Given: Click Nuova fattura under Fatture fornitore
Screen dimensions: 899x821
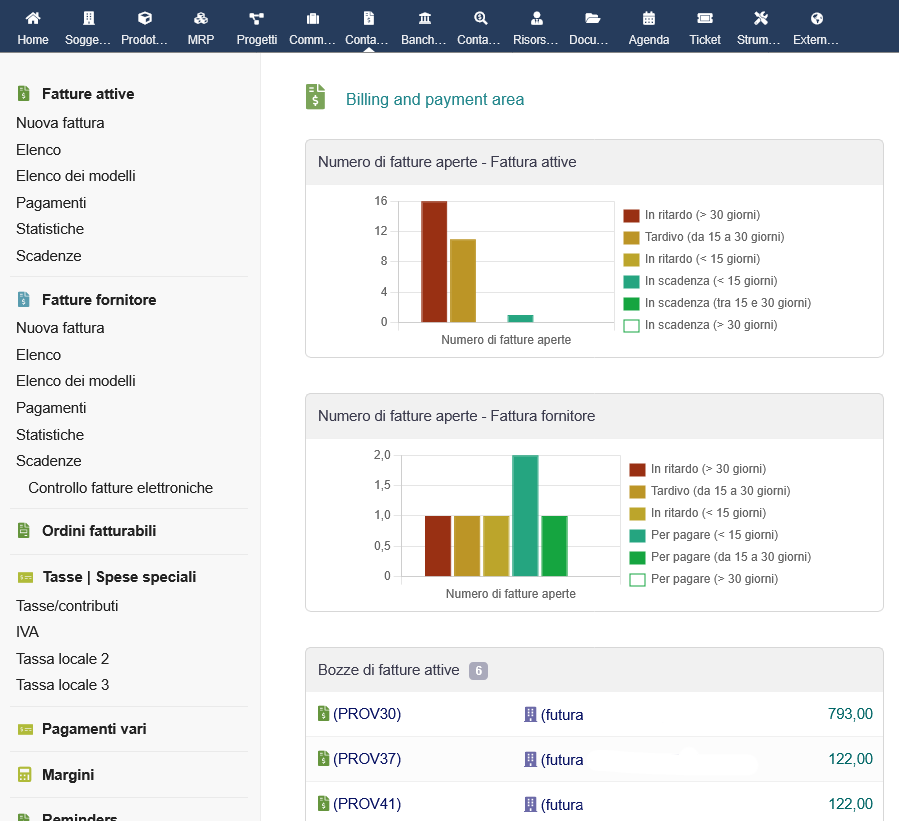Looking at the screenshot, I should coord(60,328).
